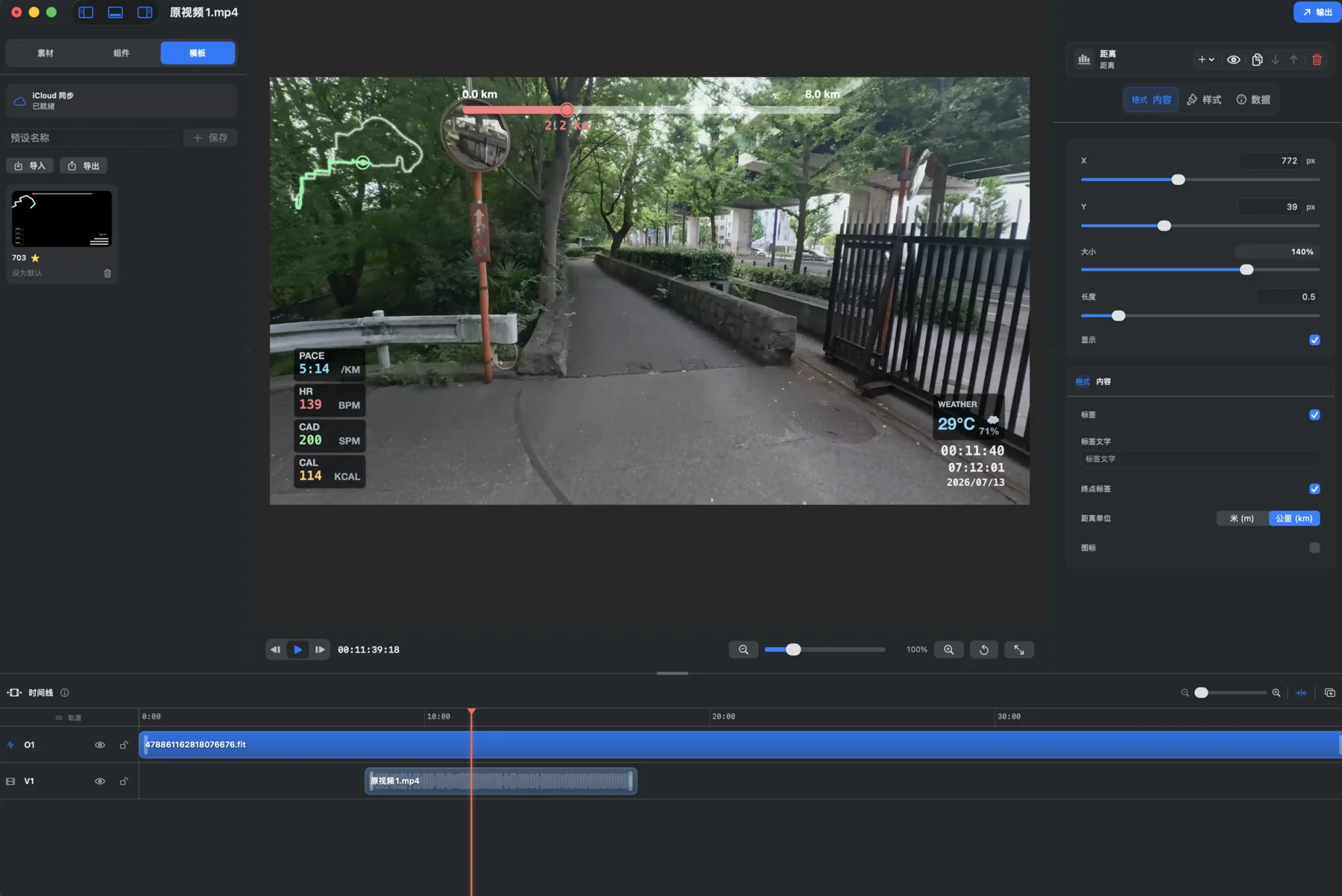Viewport: 1342px width, 896px height.
Task: Click the star icon next to 703
Action: point(35,258)
